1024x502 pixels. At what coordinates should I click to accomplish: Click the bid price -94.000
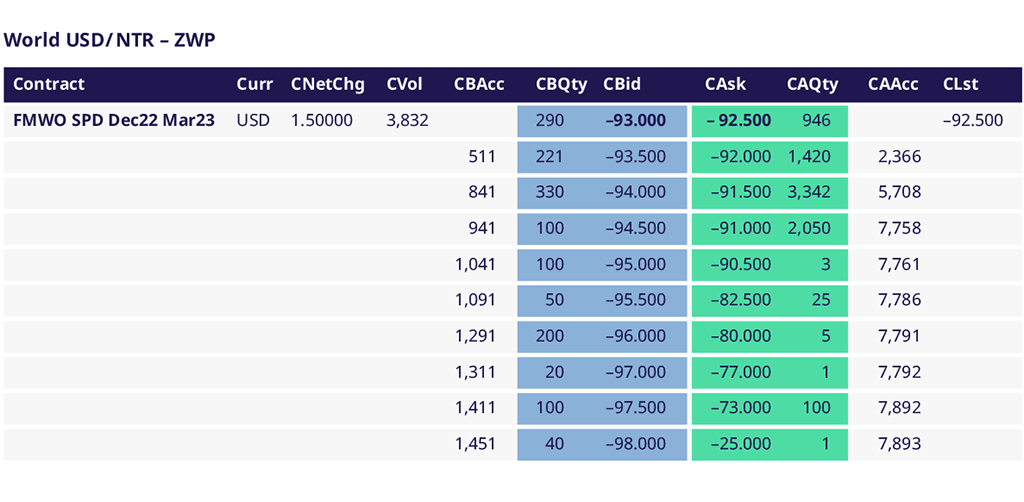click(x=636, y=193)
